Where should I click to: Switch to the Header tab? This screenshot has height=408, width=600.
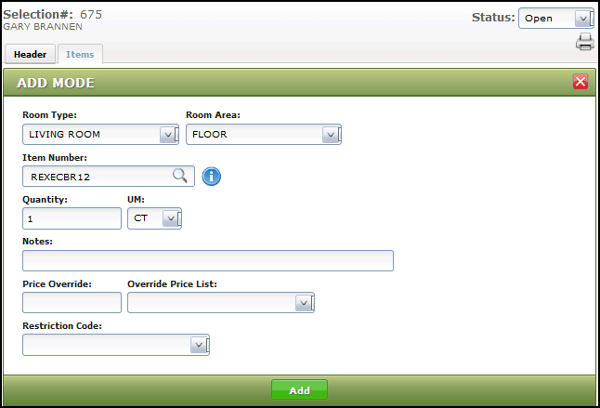click(30, 54)
